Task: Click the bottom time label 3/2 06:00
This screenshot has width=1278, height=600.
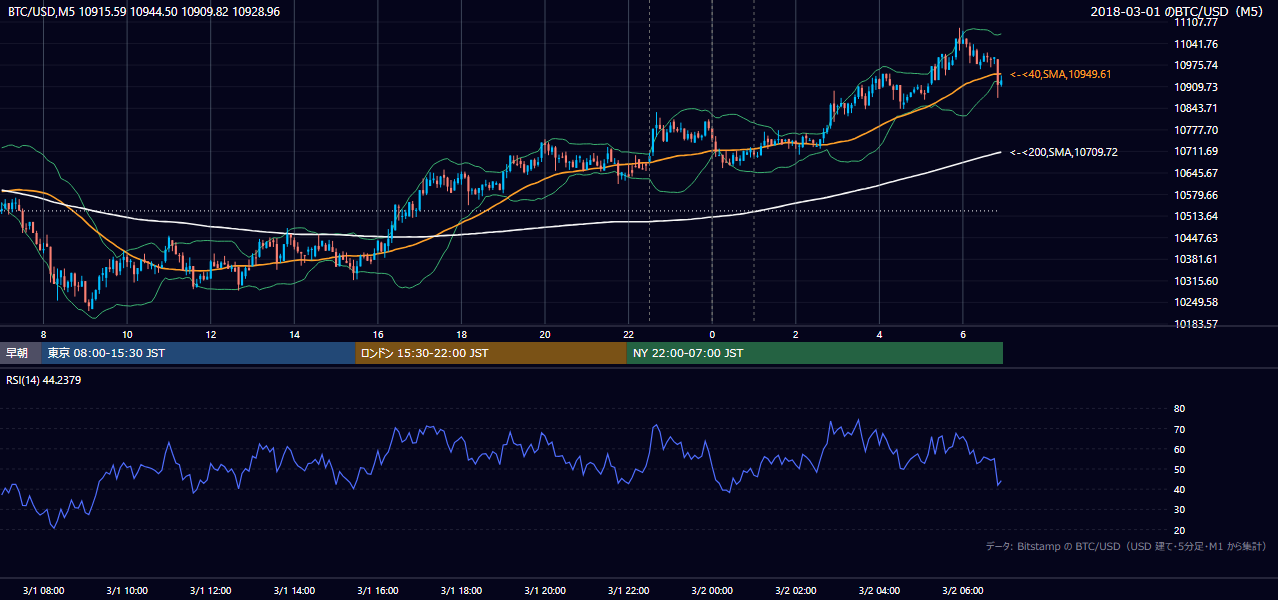Action: pos(962,590)
